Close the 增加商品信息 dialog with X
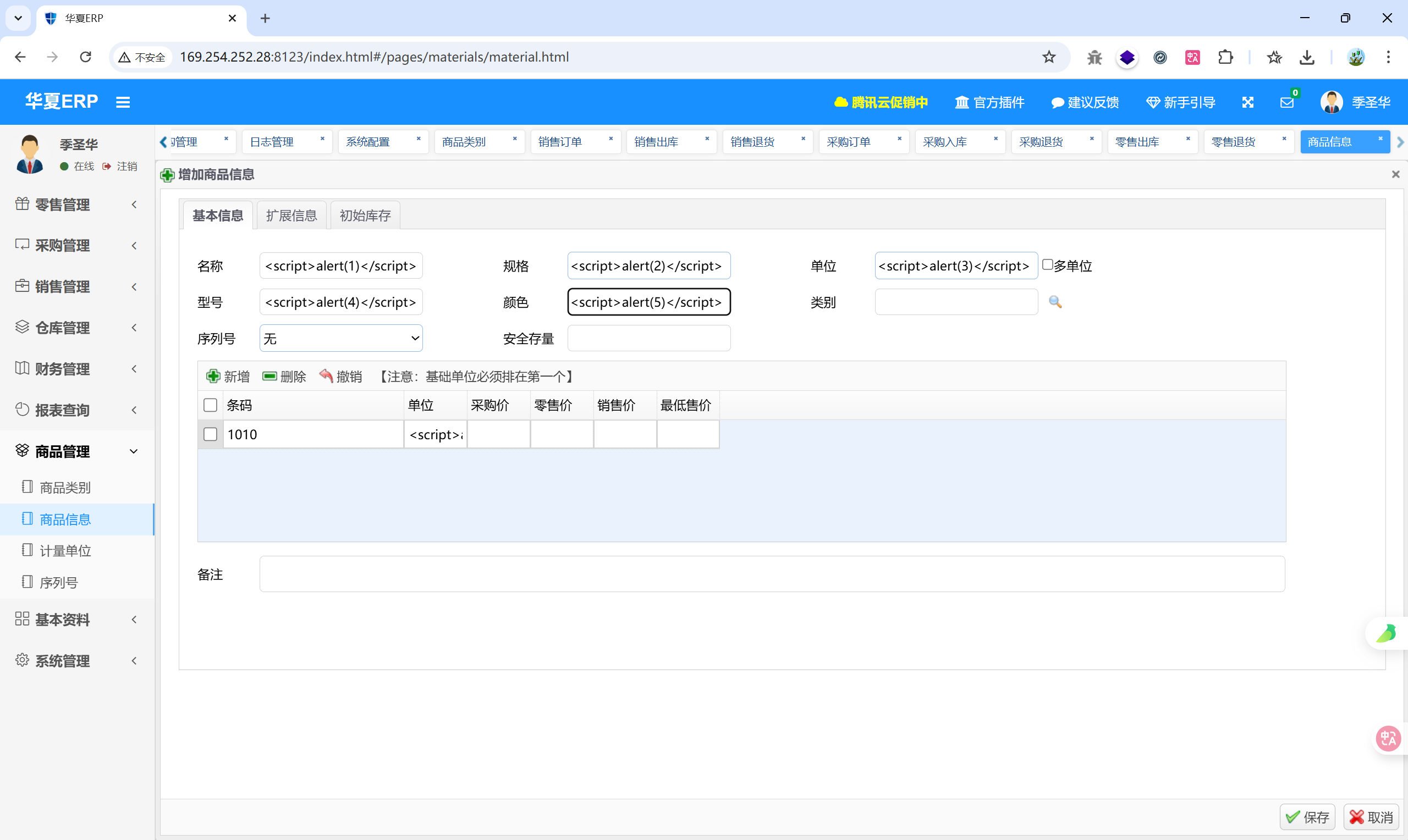Image resolution: width=1408 pixels, height=840 pixels. (x=1395, y=174)
